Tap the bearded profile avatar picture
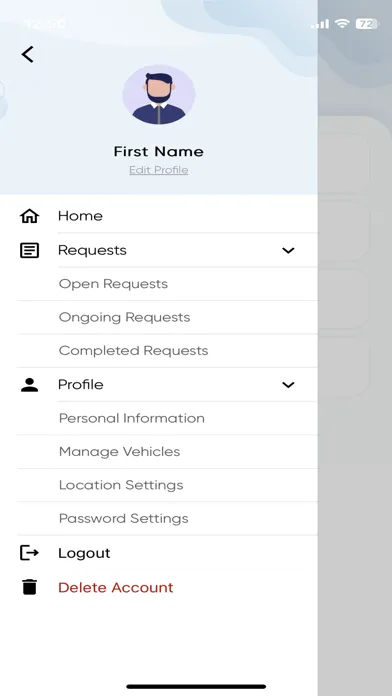The image size is (392, 696). 159,94
